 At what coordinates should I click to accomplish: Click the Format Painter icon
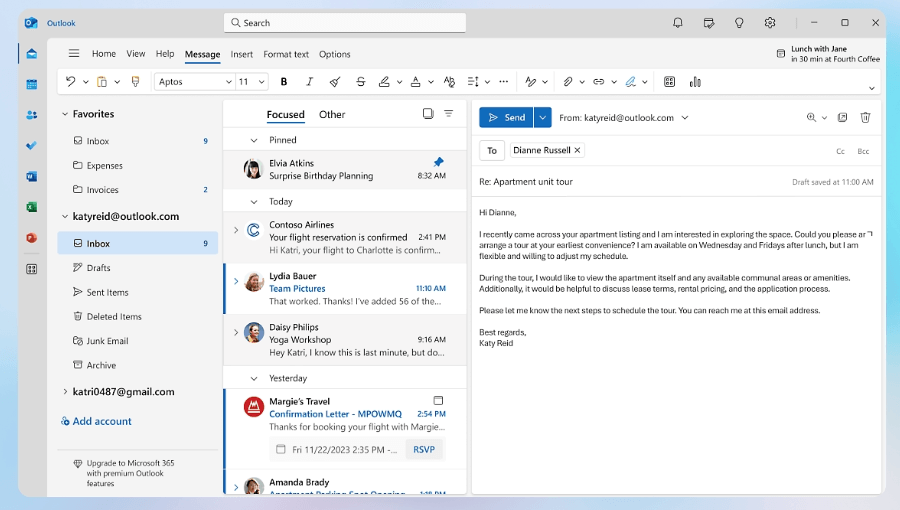pos(136,82)
